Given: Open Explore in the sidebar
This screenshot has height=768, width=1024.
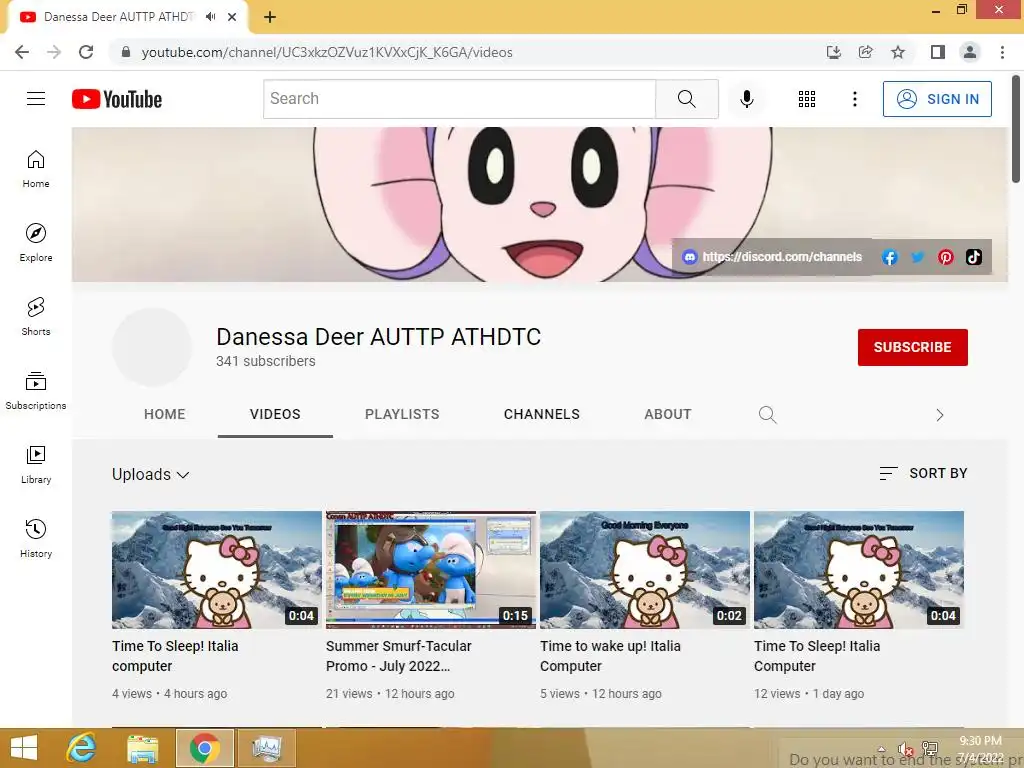Looking at the screenshot, I should pos(36,243).
